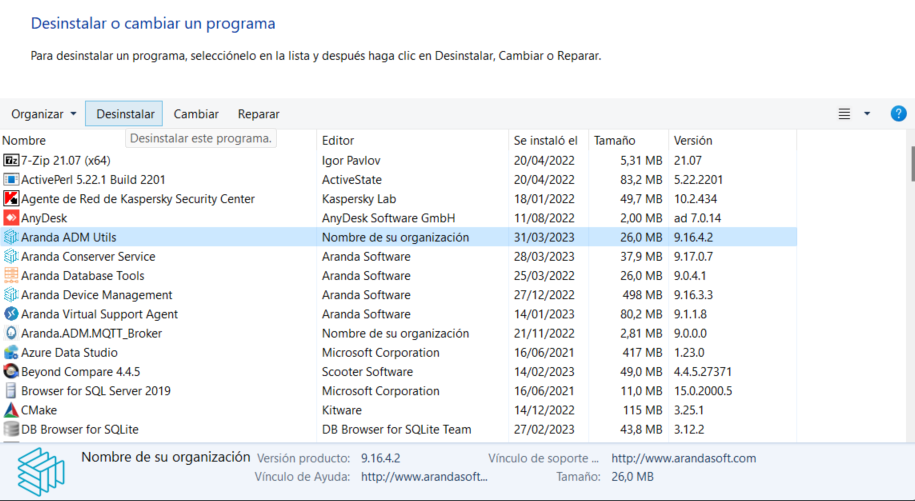Select Aranda Conserver Service entry
915x501 pixels.
pos(88,257)
